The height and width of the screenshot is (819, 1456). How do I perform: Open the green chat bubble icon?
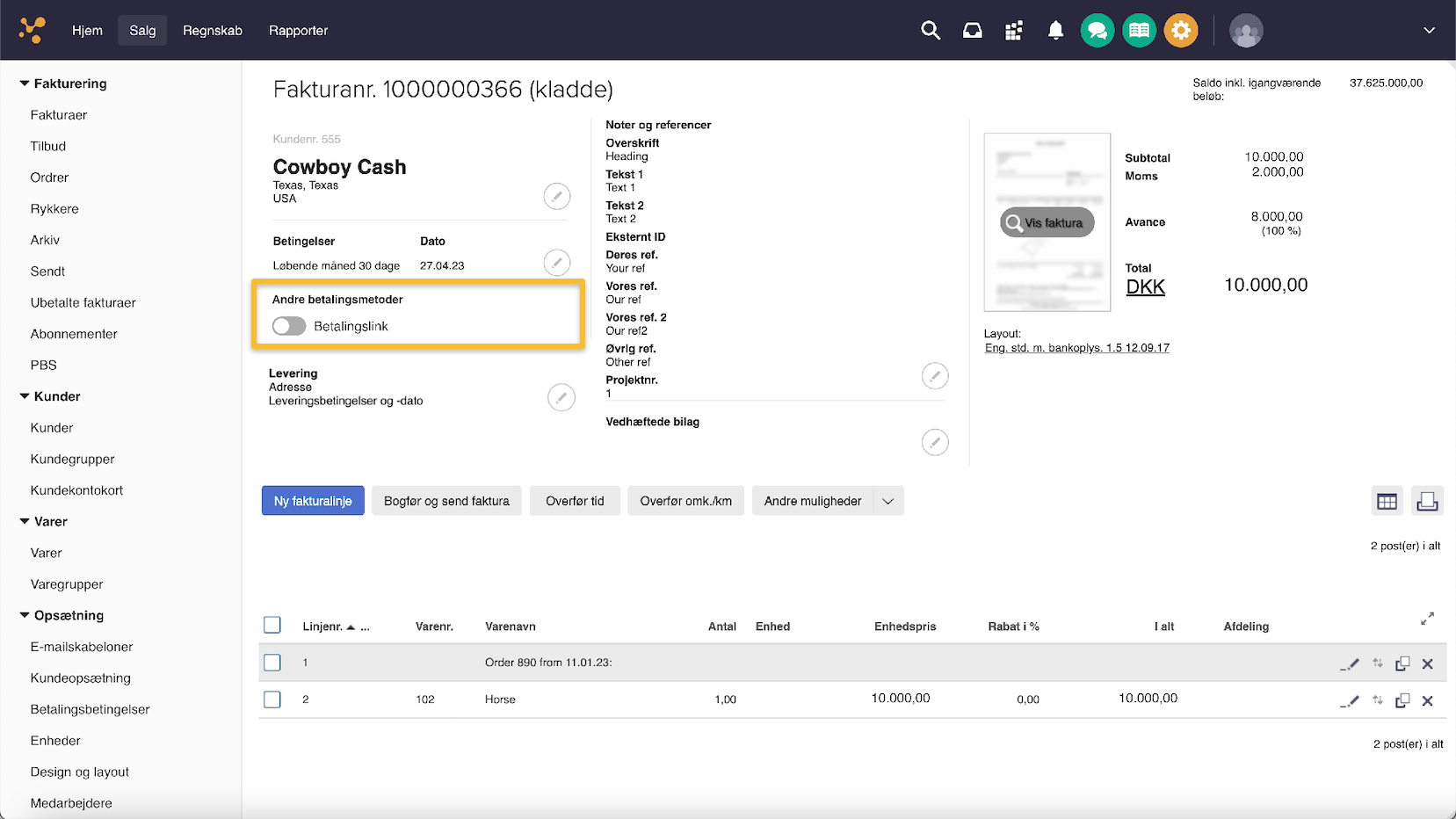pyautogui.click(x=1097, y=31)
